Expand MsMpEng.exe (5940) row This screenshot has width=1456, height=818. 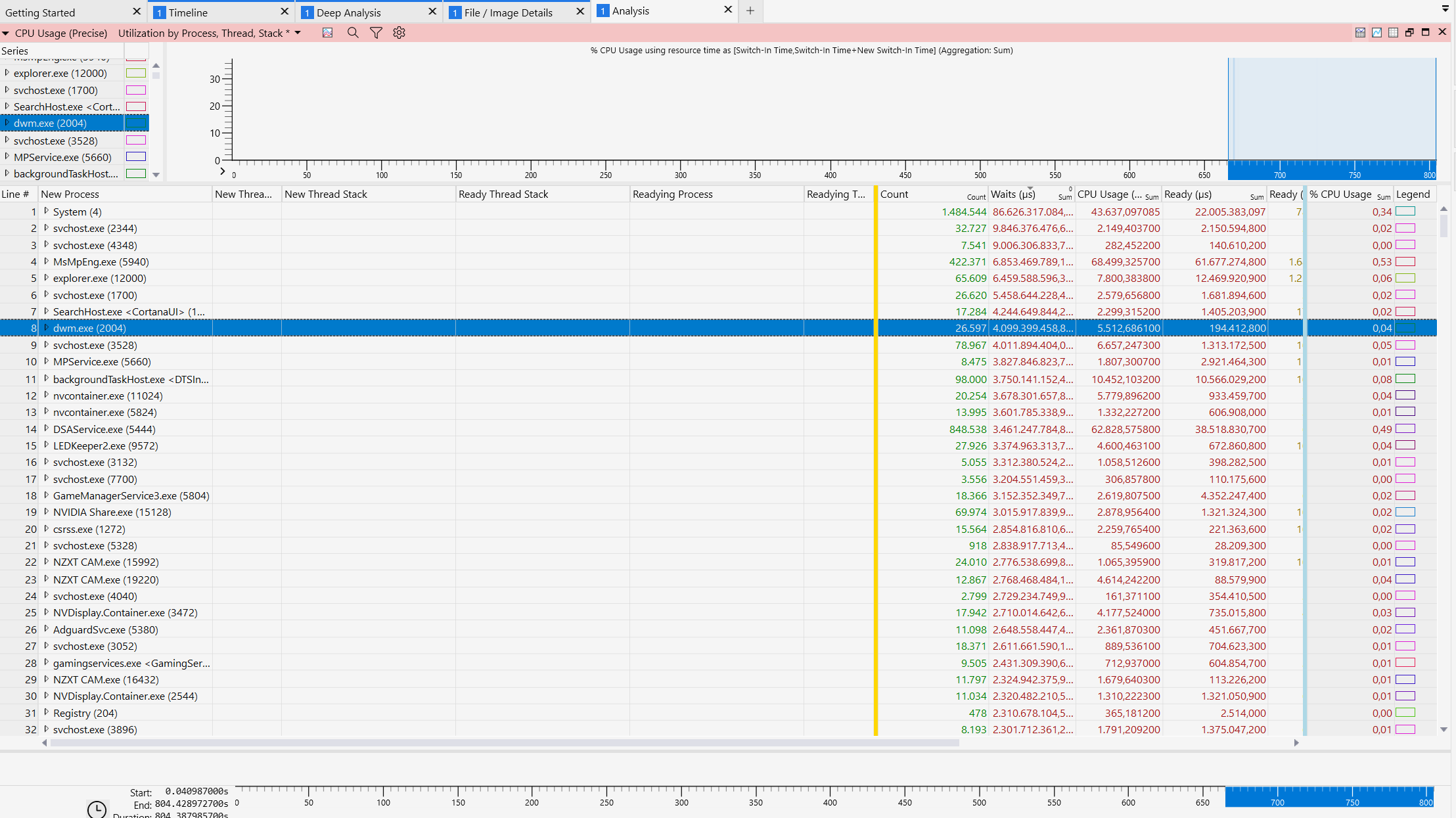pyautogui.click(x=46, y=261)
